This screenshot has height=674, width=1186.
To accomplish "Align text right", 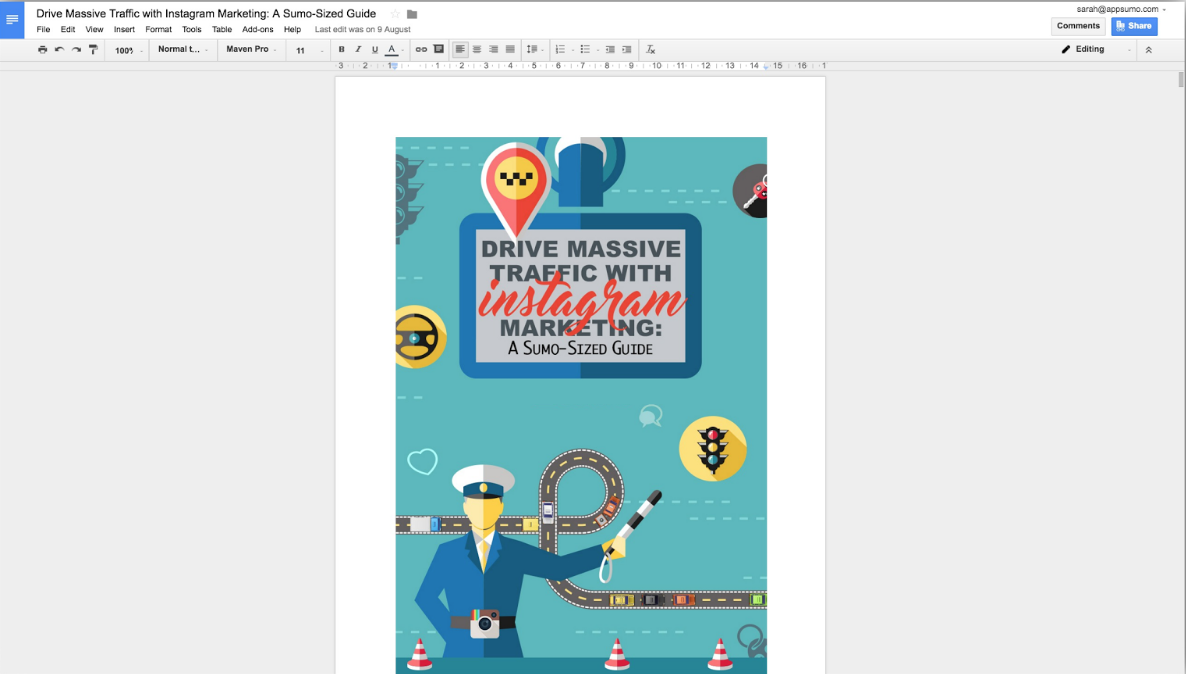I will [493, 50].
